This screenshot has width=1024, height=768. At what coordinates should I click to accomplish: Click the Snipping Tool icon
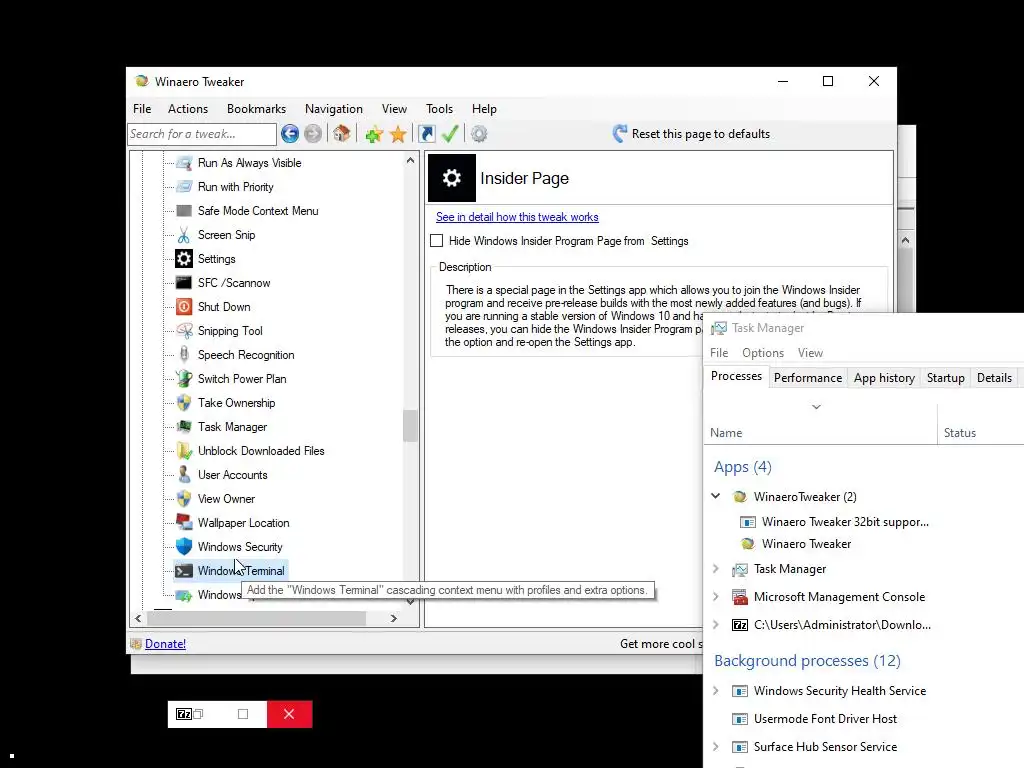click(x=184, y=331)
